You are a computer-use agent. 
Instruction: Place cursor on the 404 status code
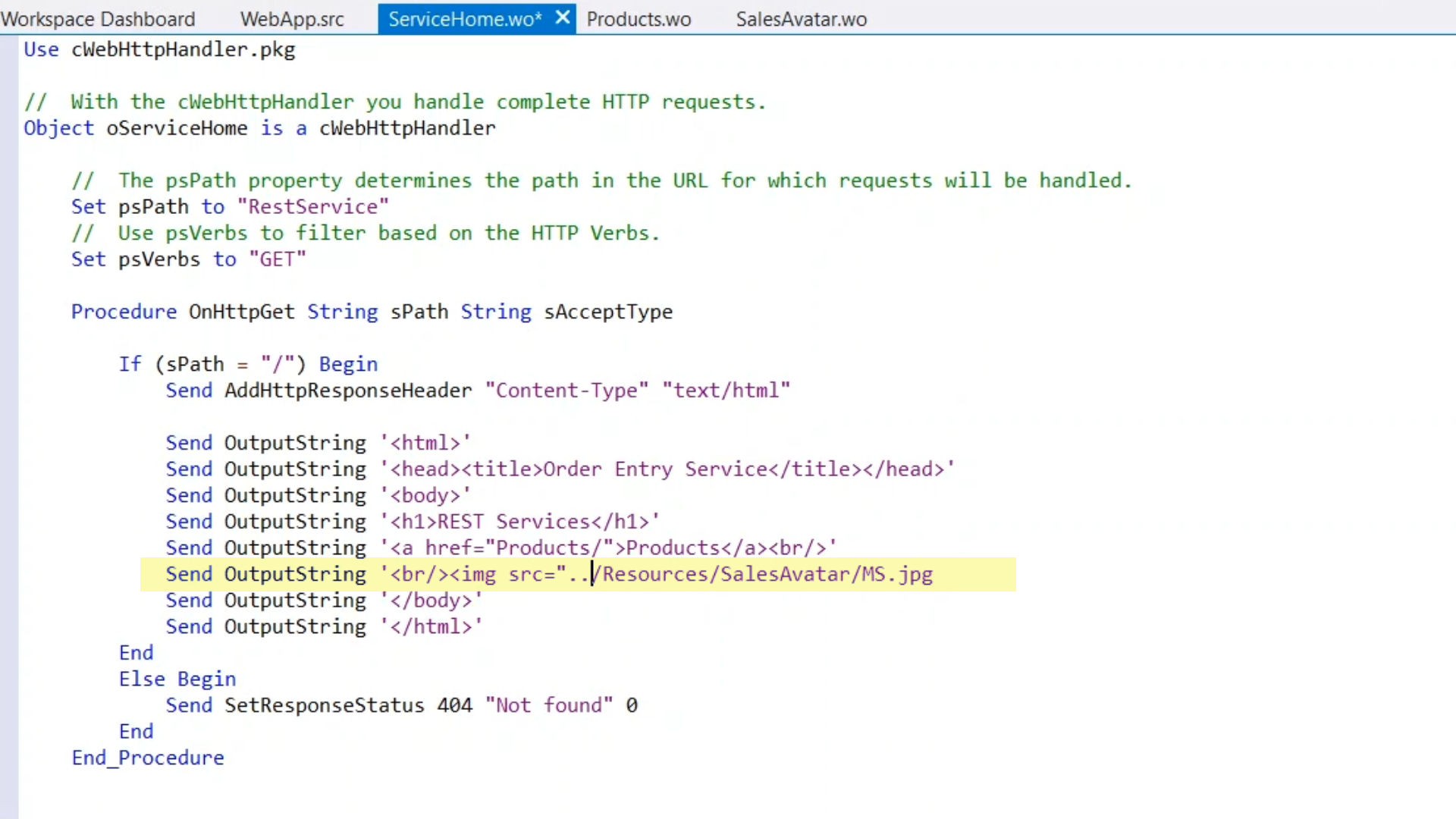coord(454,705)
